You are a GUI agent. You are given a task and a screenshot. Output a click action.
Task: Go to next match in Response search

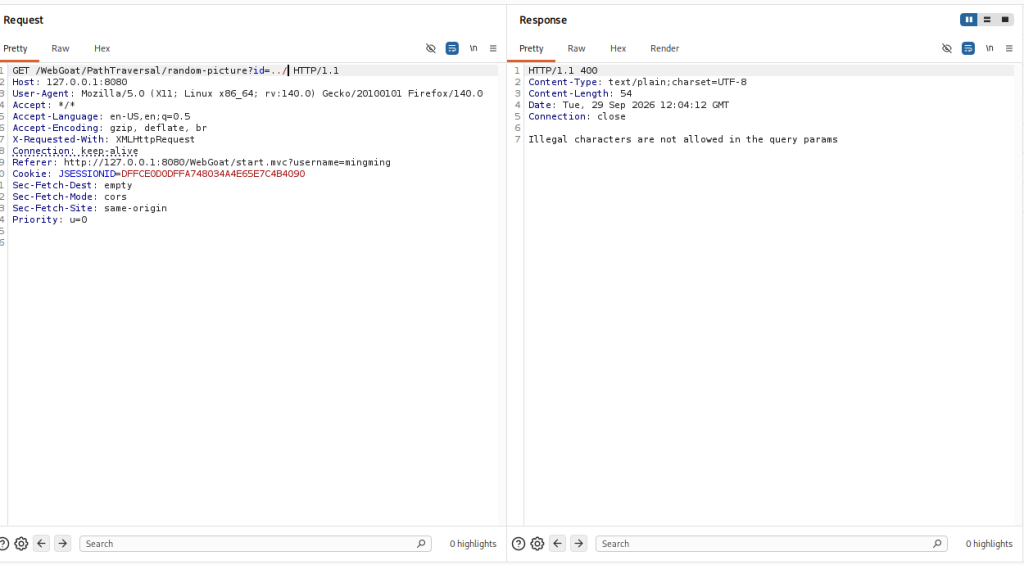579,543
